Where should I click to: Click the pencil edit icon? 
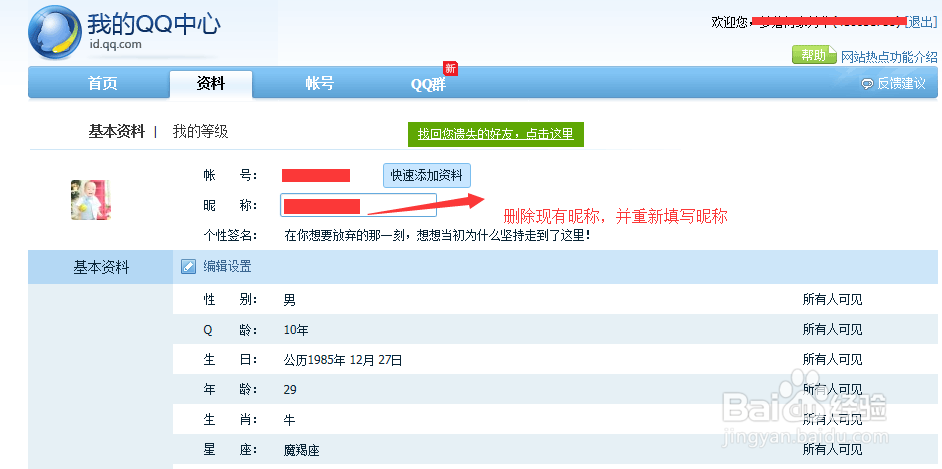pos(188,267)
